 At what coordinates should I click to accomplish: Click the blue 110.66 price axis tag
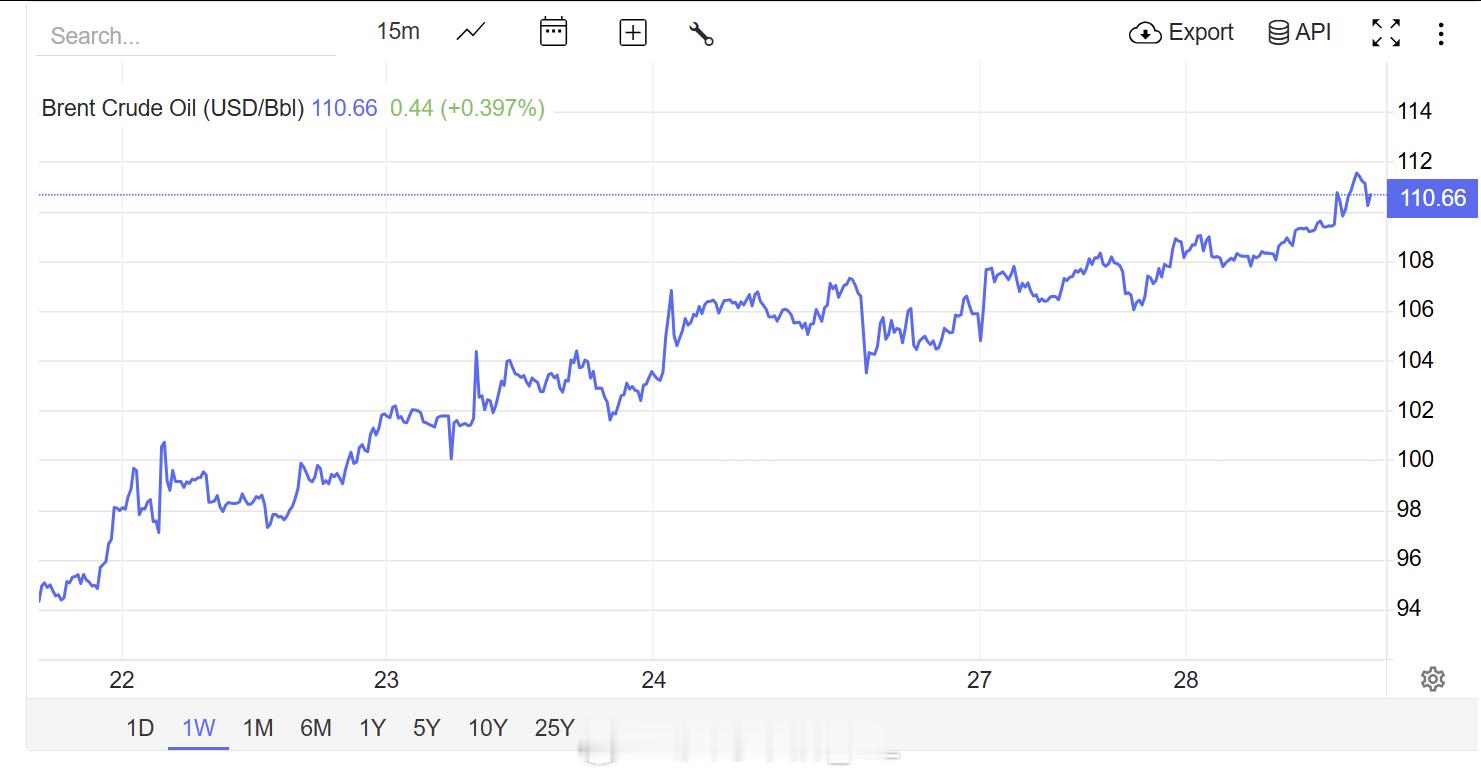point(1433,198)
